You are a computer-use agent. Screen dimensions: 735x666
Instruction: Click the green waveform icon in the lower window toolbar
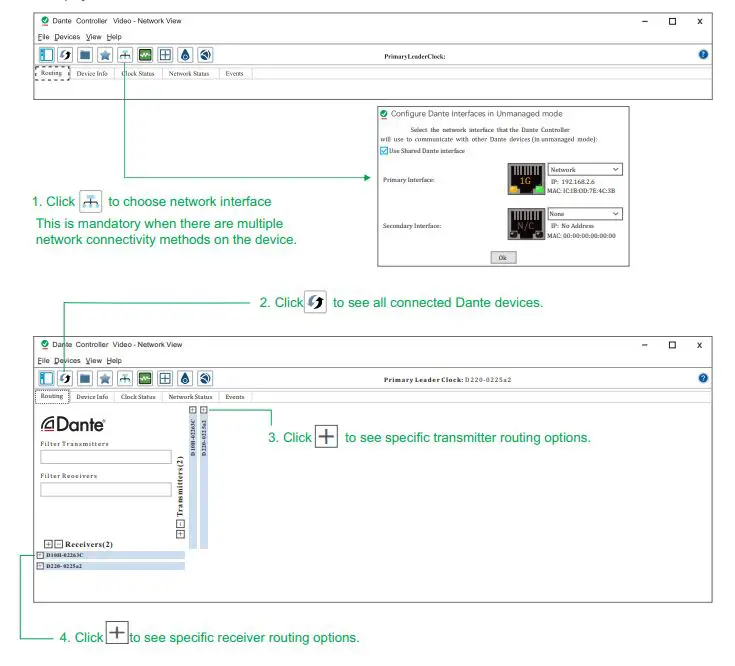pos(145,378)
